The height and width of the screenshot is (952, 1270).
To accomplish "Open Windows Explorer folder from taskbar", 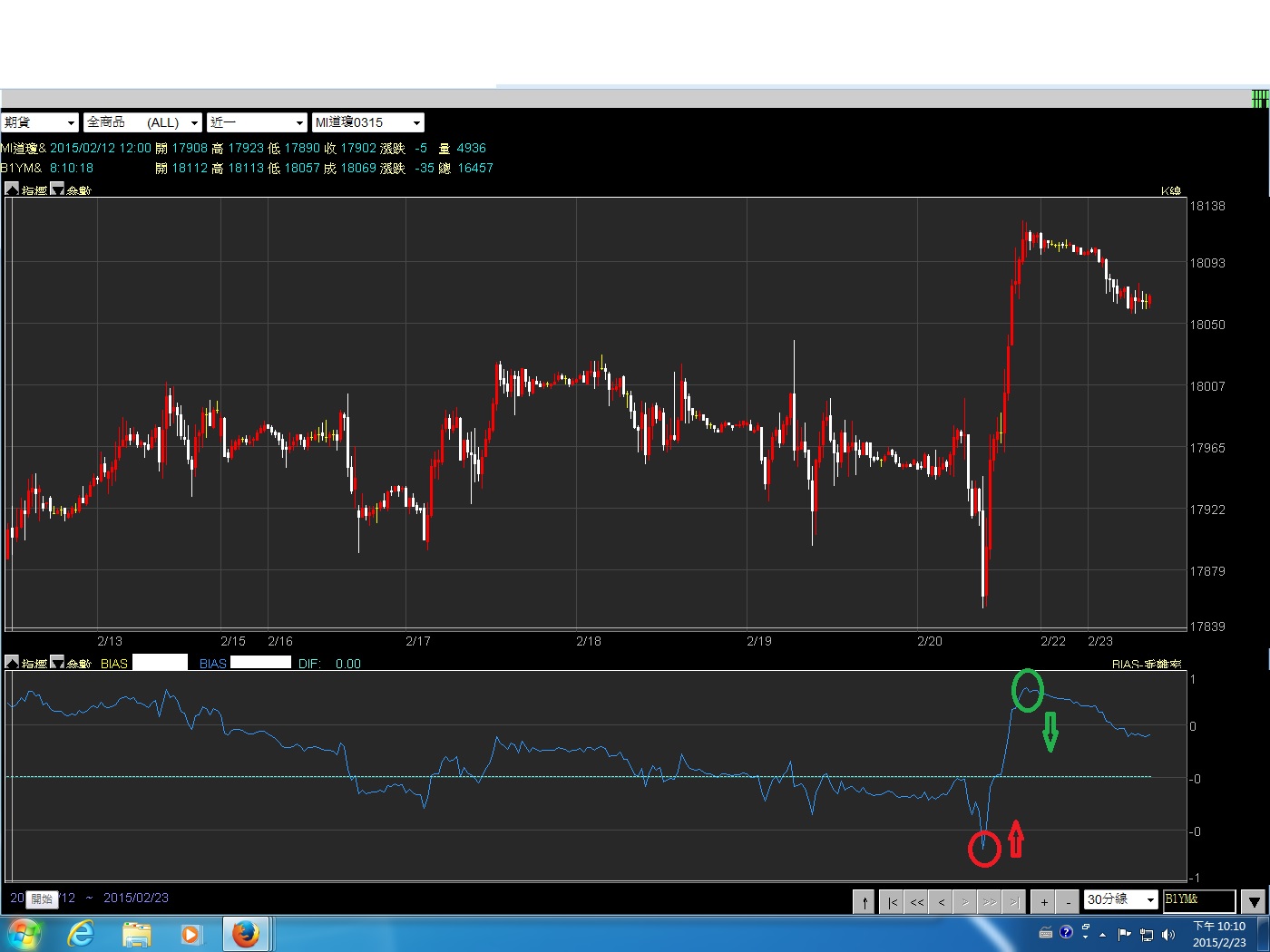I will pyautogui.click(x=136, y=934).
